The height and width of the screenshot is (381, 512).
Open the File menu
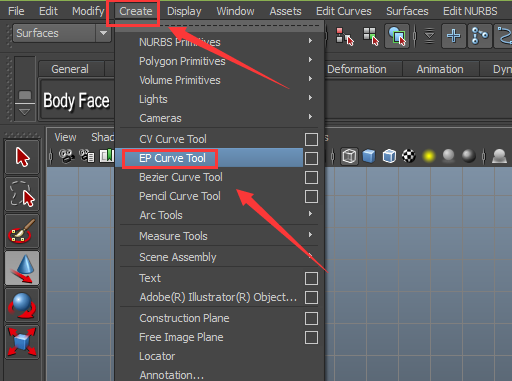[16, 11]
